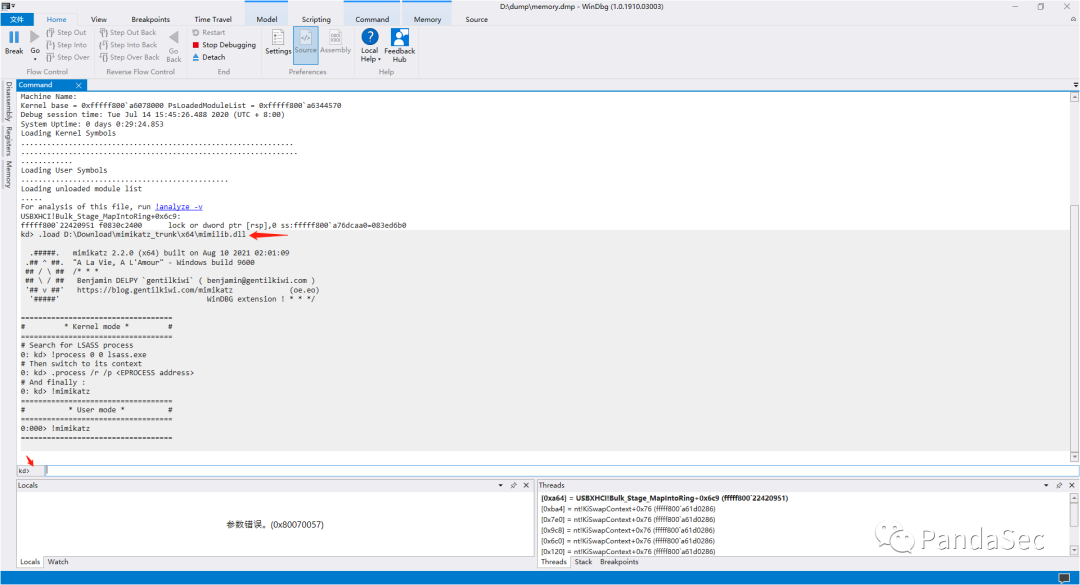Viewport: 1080px width, 585px height.
Task: Switch to the Stack tab
Action: click(583, 562)
